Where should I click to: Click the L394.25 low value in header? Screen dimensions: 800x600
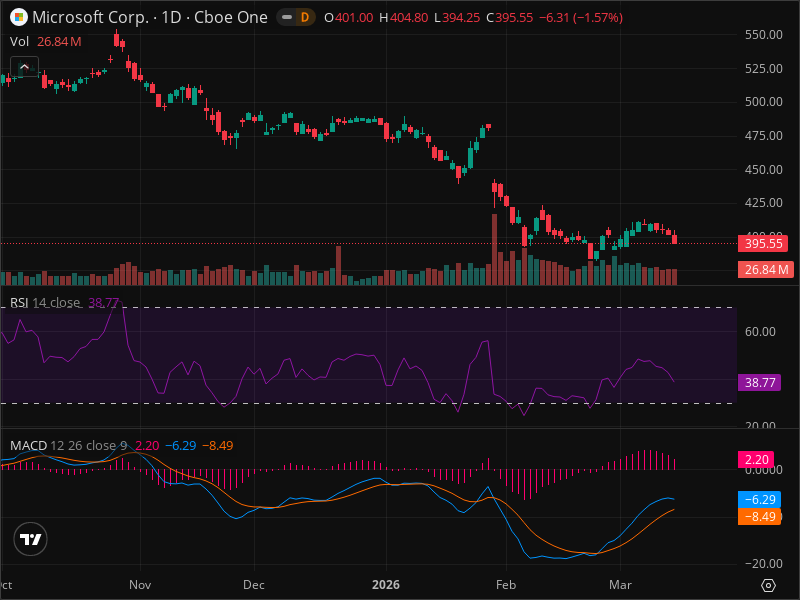[x=457, y=17]
